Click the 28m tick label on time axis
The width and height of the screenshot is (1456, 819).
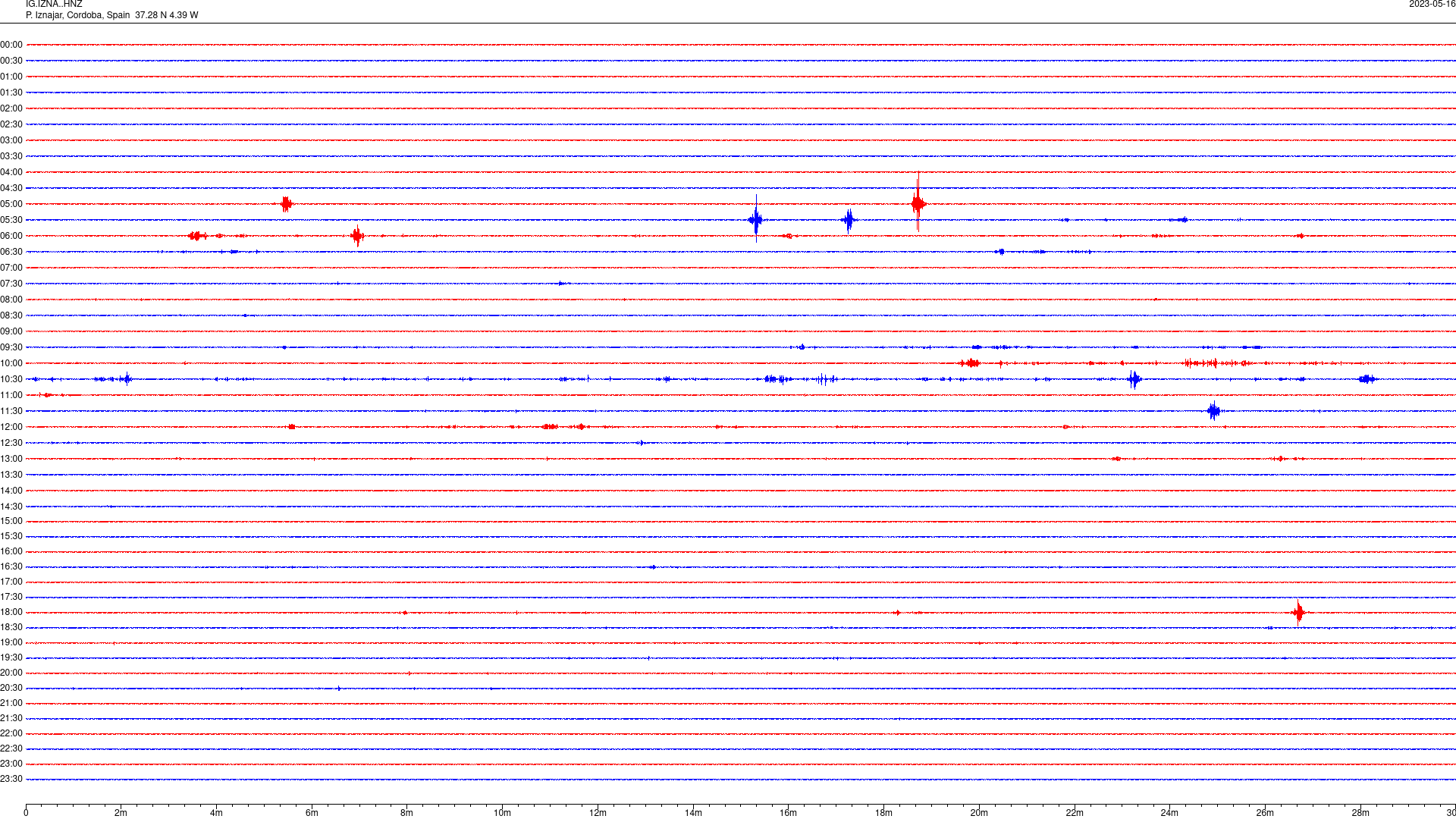(1360, 813)
